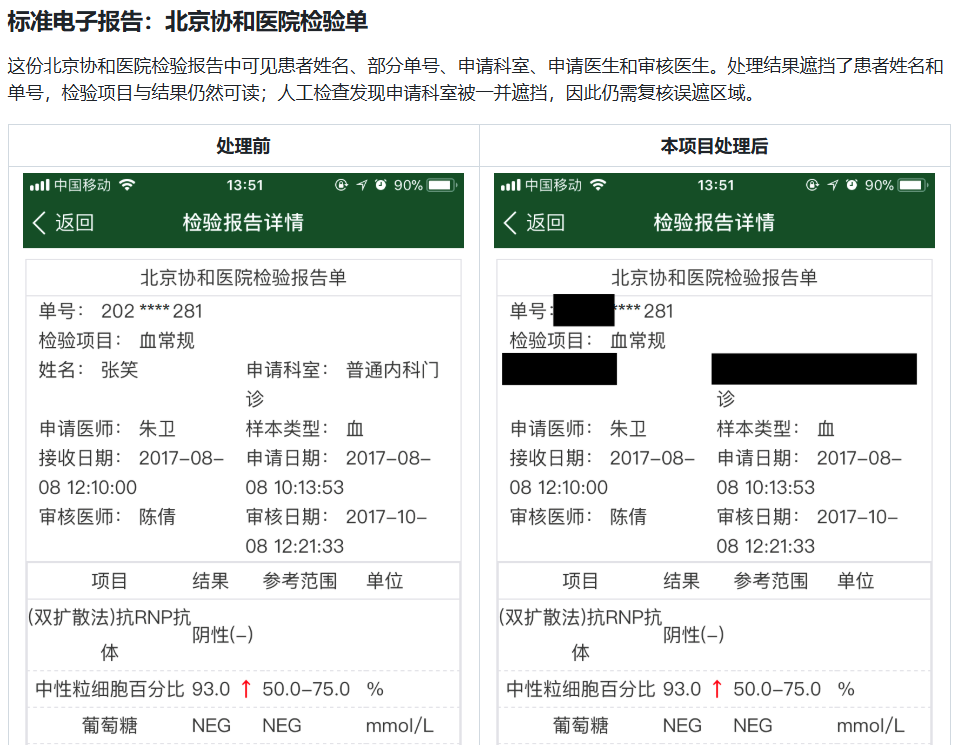This screenshot has width=965, height=745.
Task: Click the red up arrow beside 93.0 in the left report
Action: (x=246, y=688)
